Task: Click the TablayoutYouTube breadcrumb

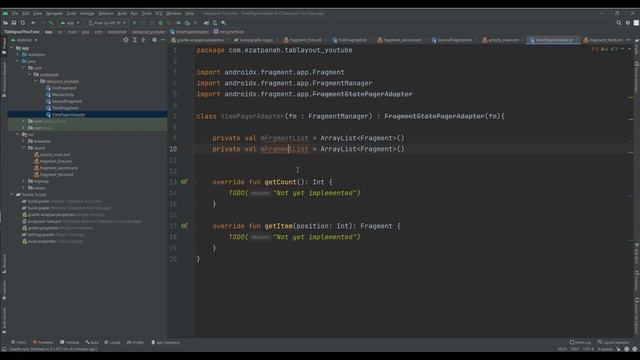Action: click(x=22, y=31)
